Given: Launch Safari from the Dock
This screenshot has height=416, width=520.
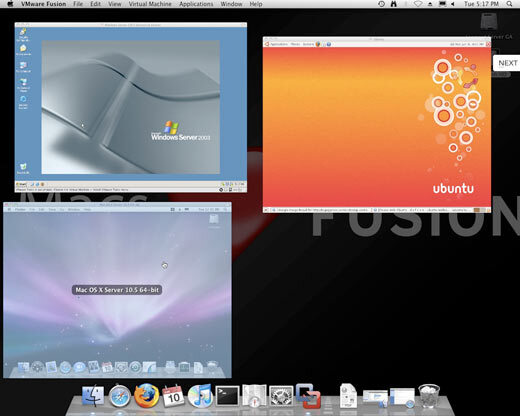Looking at the screenshot, I should pos(120,396).
